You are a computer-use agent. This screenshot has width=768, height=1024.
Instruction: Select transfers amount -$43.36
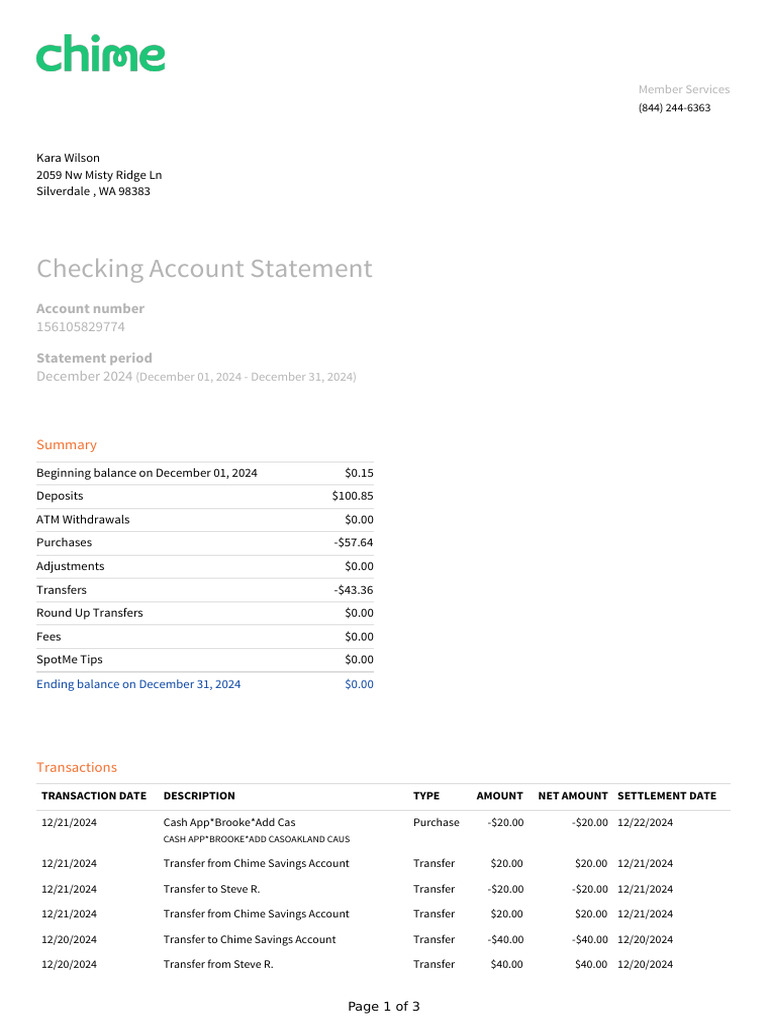pyautogui.click(x=353, y=590)
